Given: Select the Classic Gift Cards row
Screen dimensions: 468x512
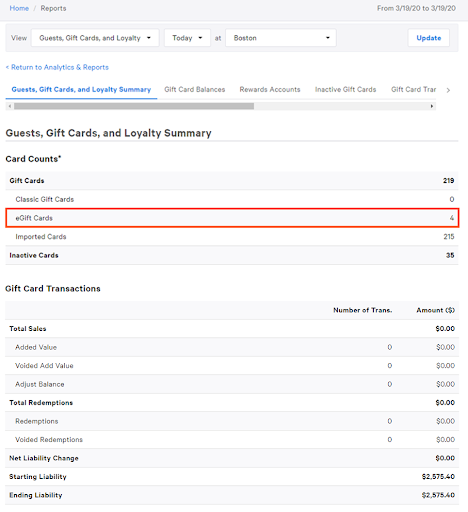Looking at the screenshot, I should tap(232, 199).
